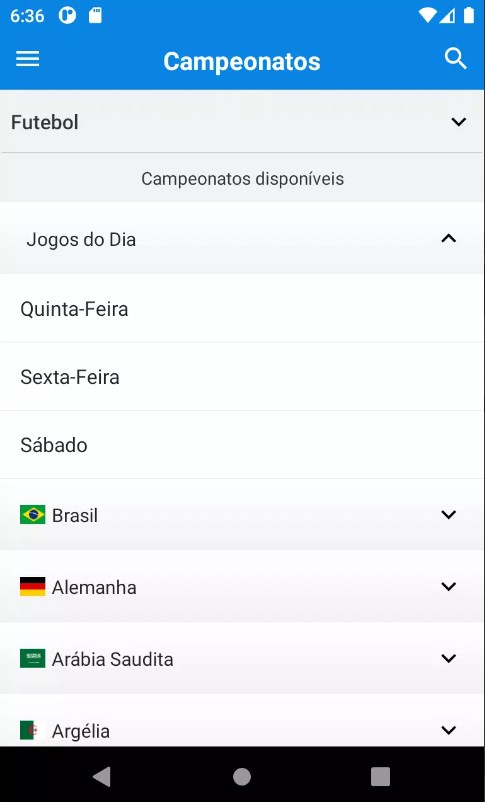Expand the Argélia chevron
The height and width of the screenshot is (802, 485).
(x=449, y=730)
